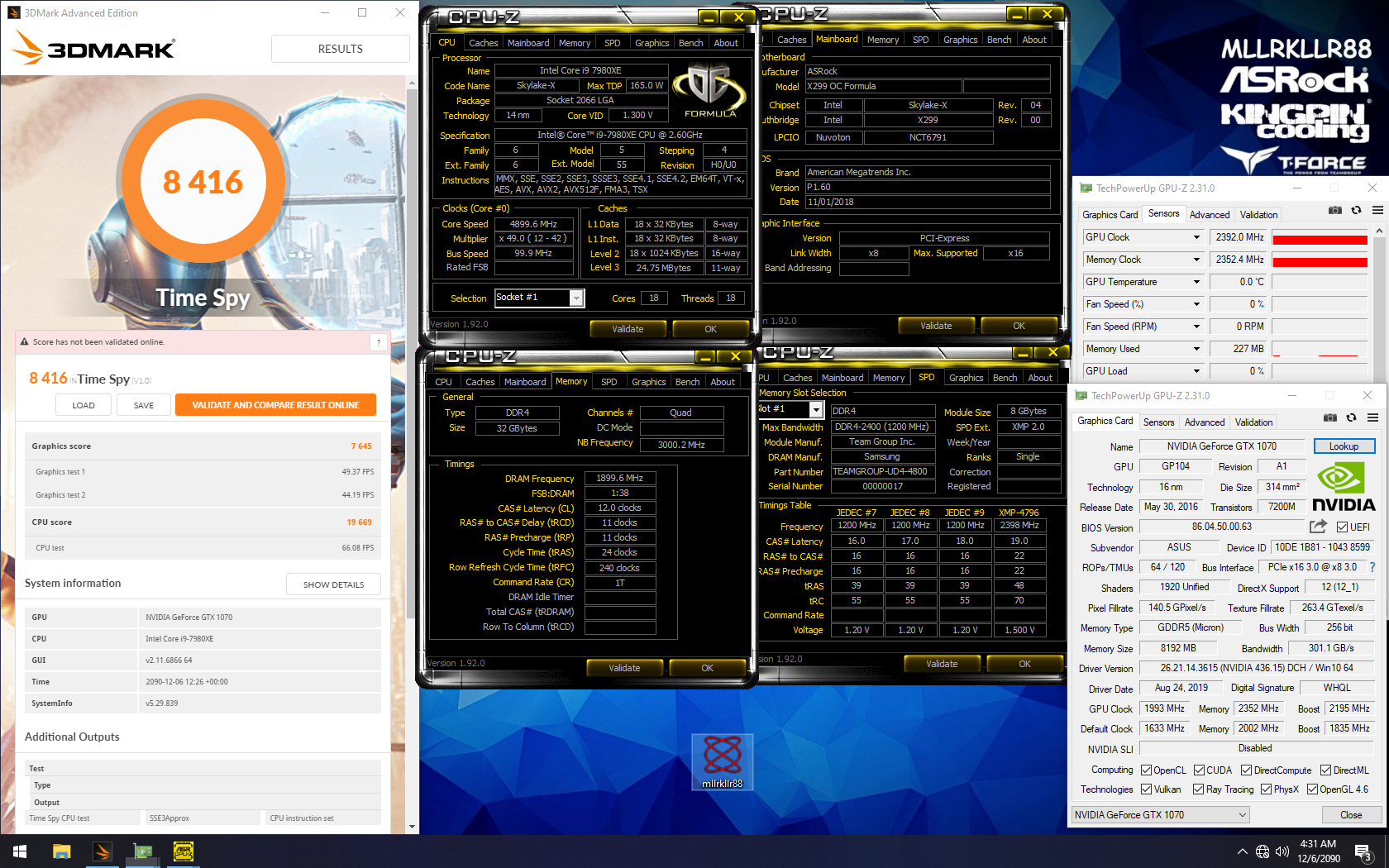Click the CPU-Z ASRock taskbar icon
This screenshot has height=868, width=1389.
coord(184,851)
